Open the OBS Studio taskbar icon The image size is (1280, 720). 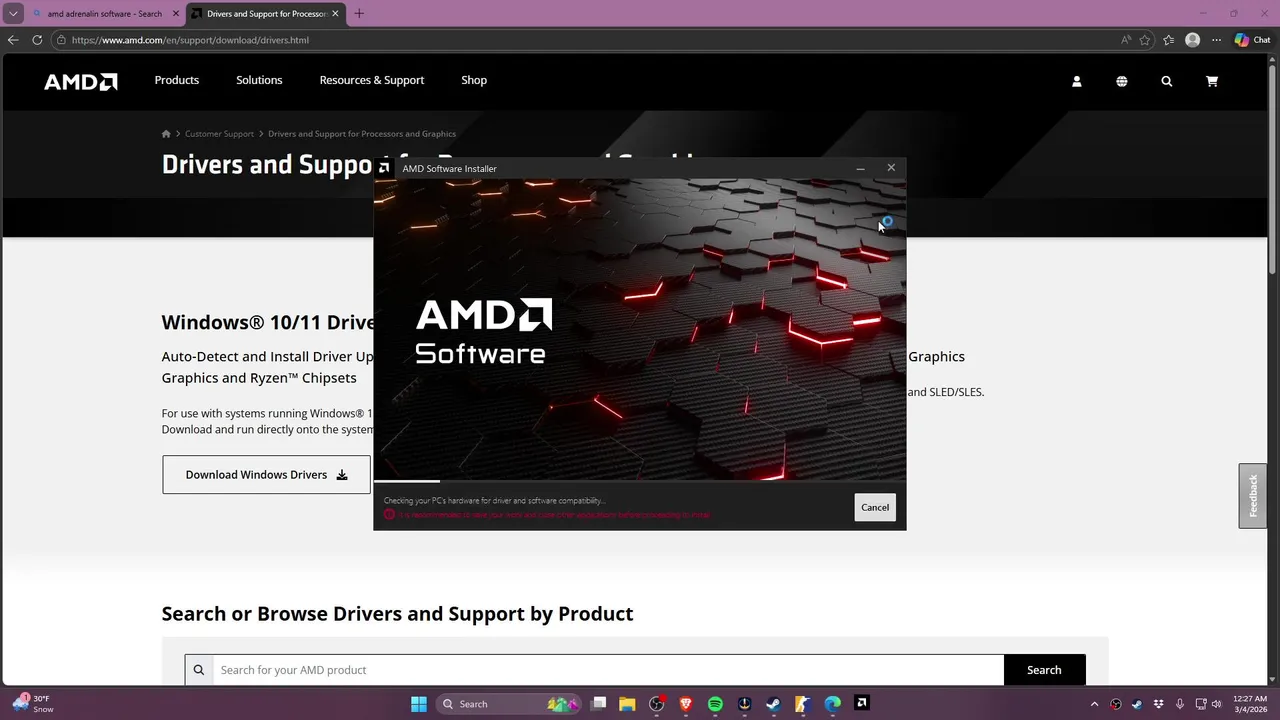pos(657,704)
